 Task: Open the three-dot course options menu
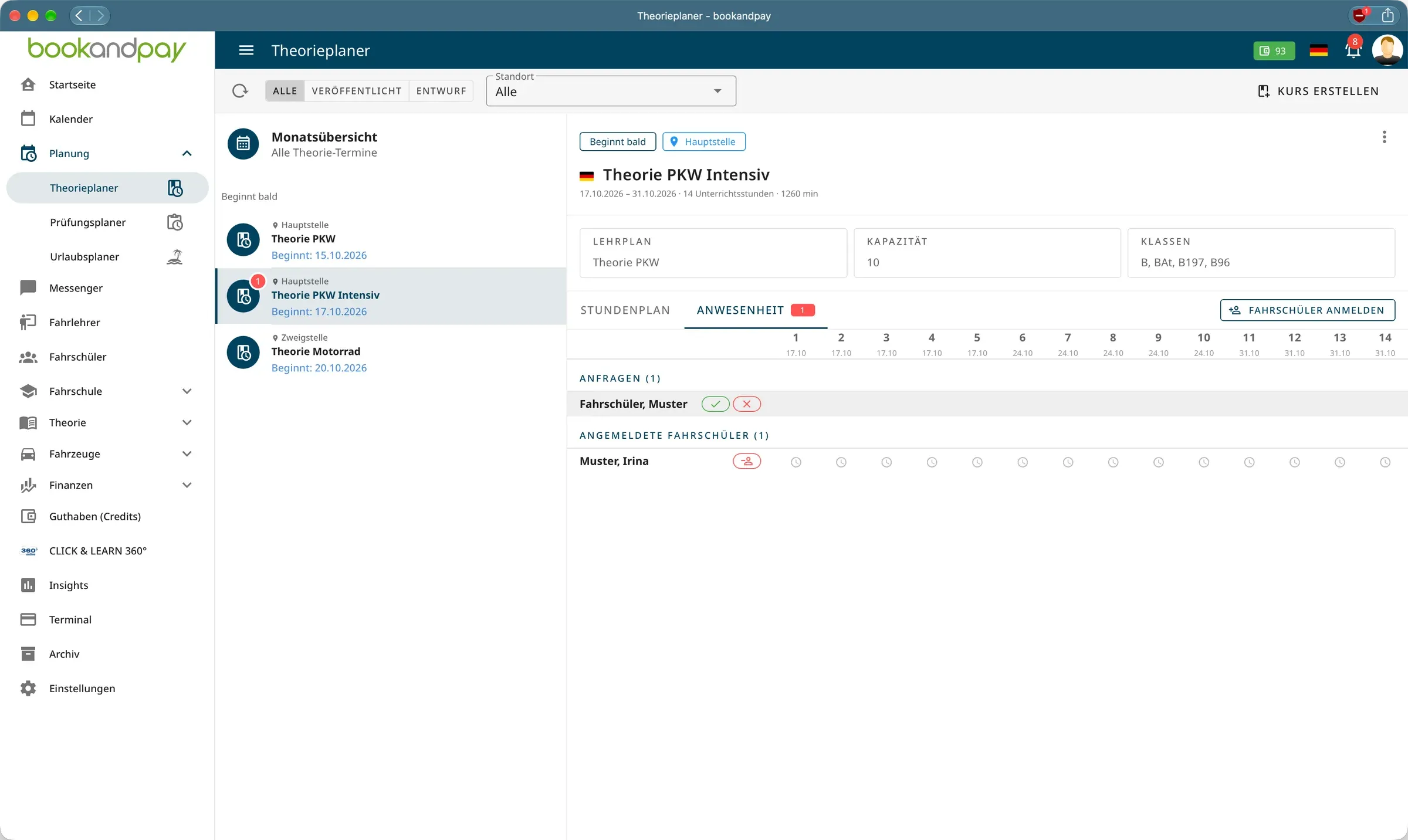(x=1384, y=137)
